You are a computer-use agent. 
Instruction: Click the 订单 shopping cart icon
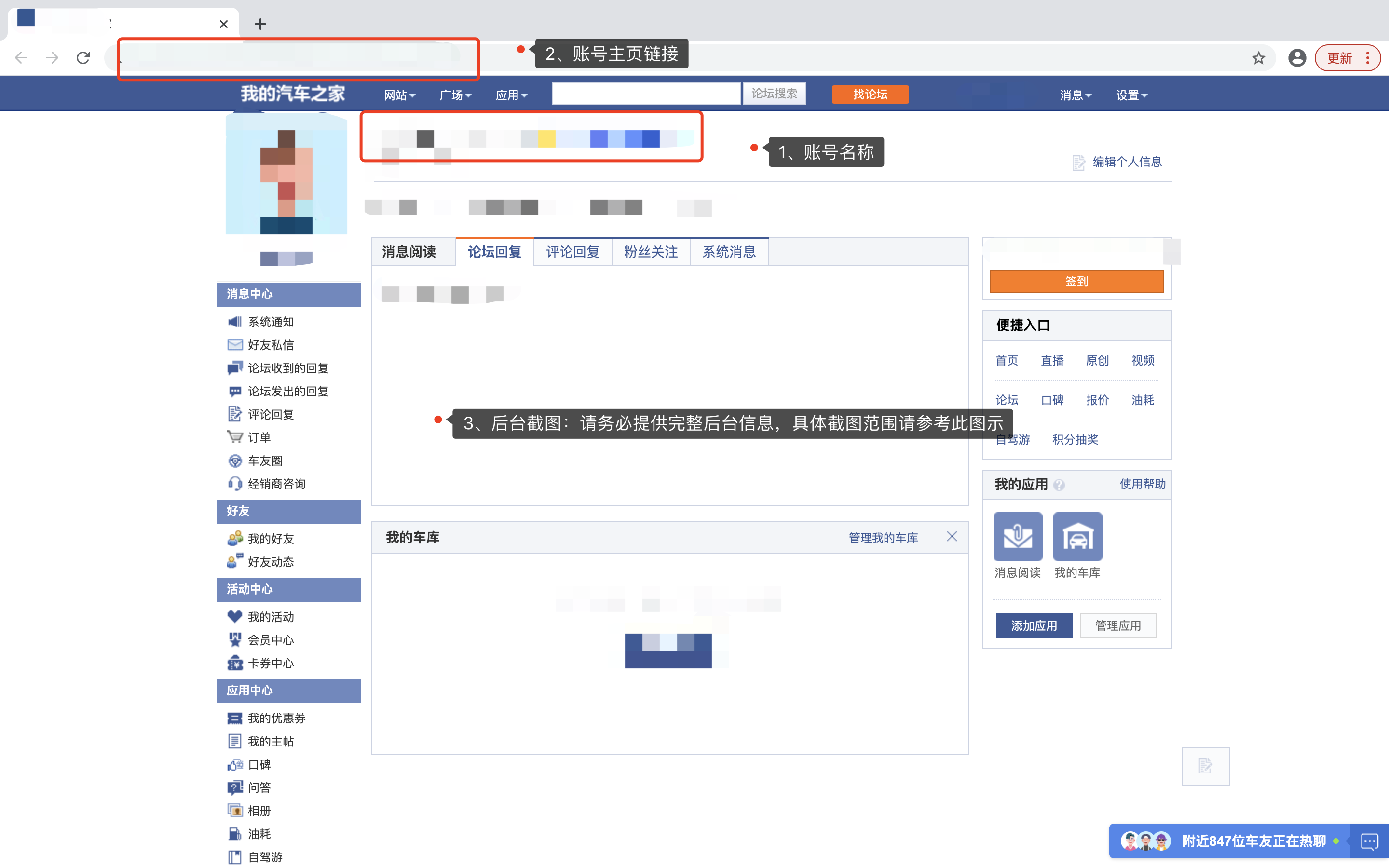[235, 437]
